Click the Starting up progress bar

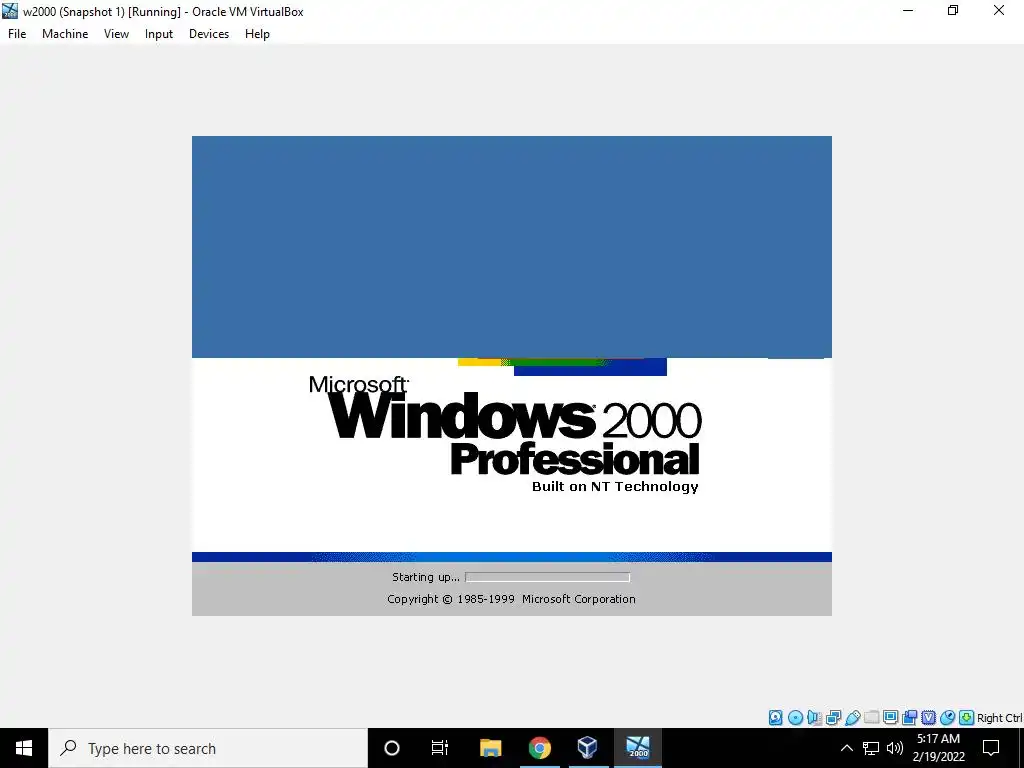tap(547, 577)
